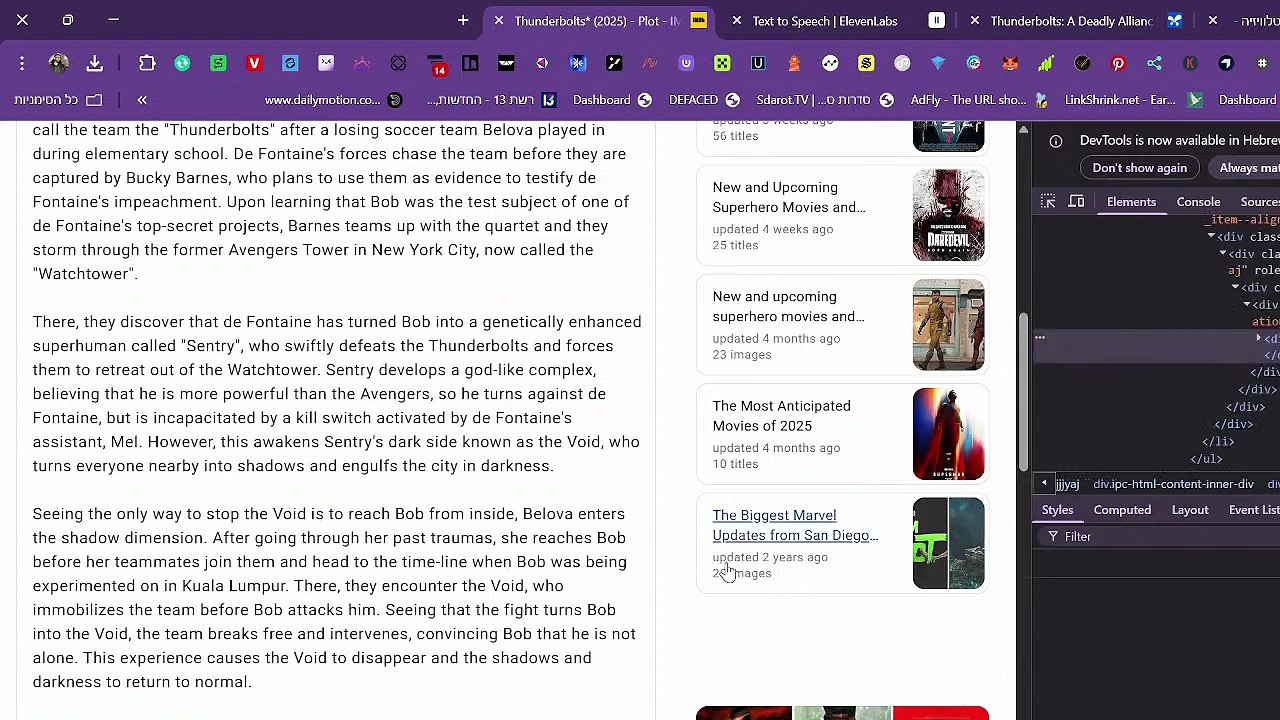Click the lighthouse extension icon
The width and height of the screenshot is (1280, 720).
click(x=794, y=63)
